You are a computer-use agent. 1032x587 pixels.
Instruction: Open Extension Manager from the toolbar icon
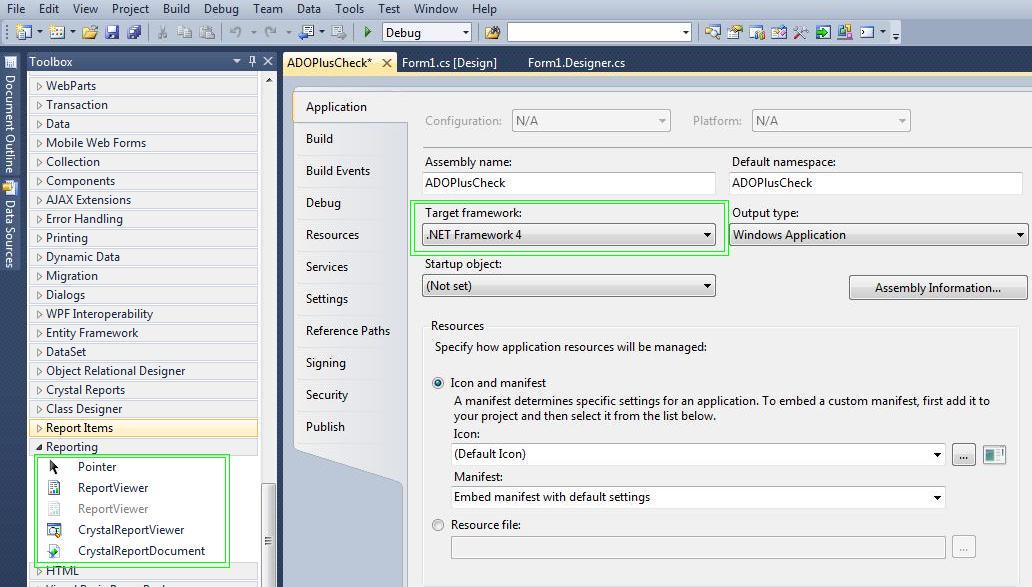(845, 32)
